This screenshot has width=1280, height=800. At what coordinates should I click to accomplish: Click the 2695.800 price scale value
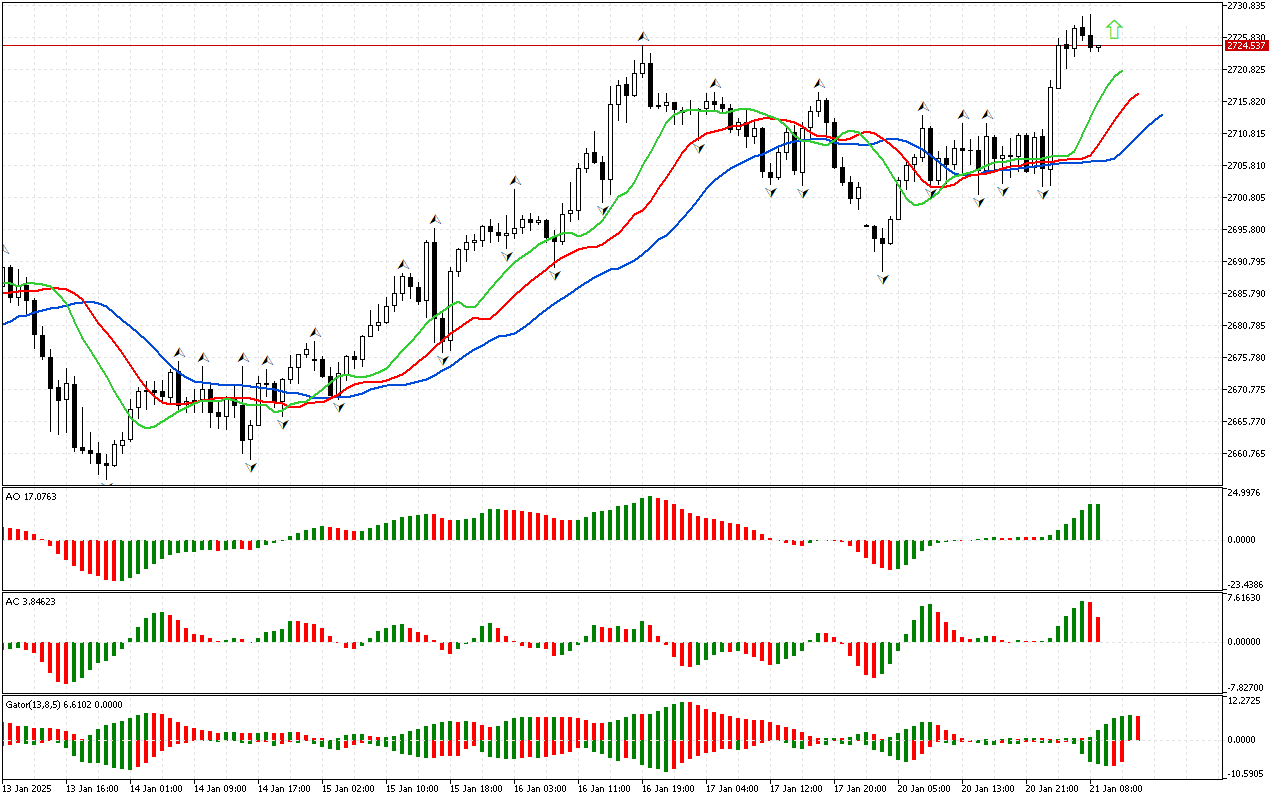[x=1247, y=230]
